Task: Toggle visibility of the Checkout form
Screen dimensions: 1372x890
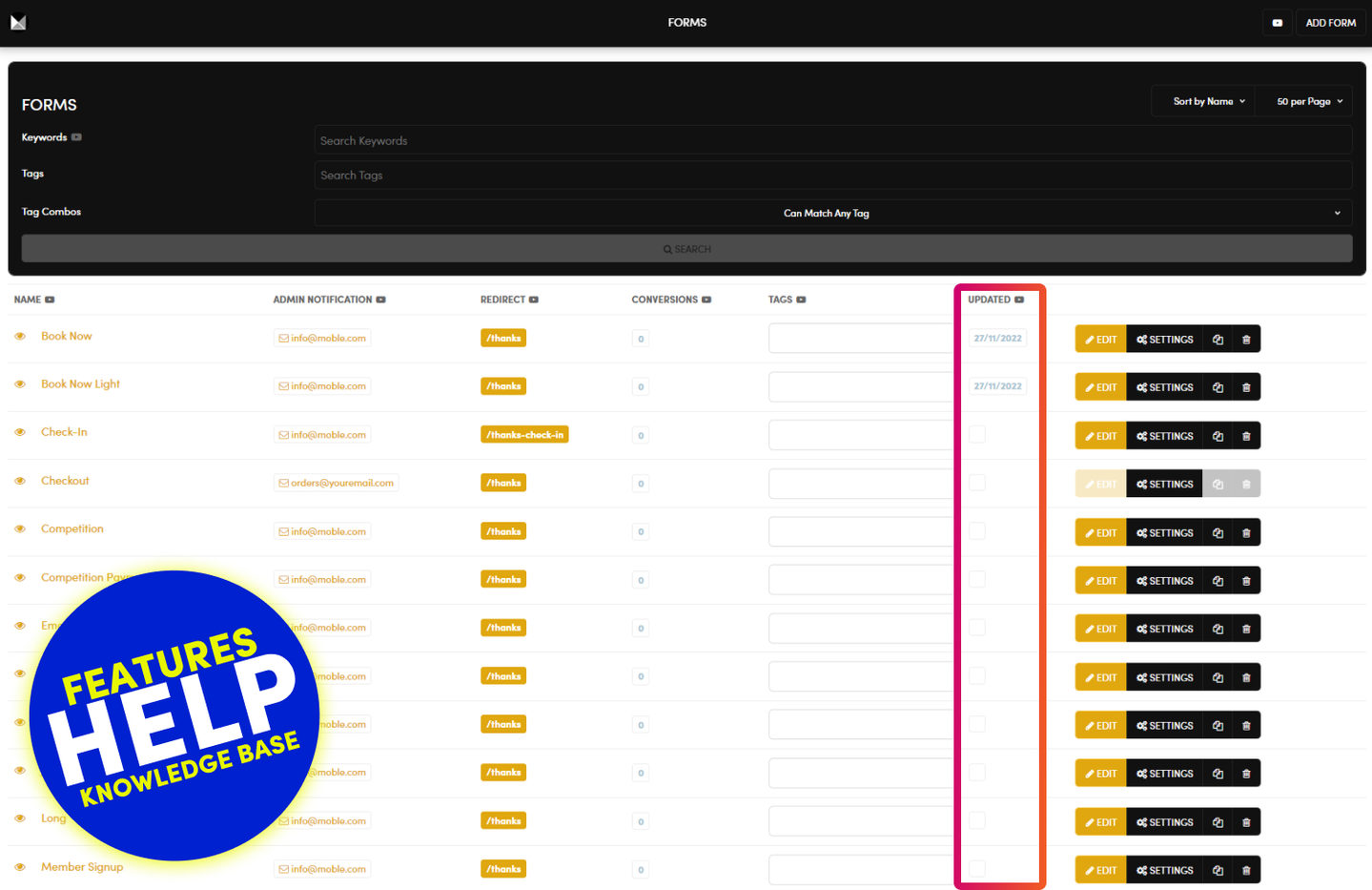Action: pos(20,481)
